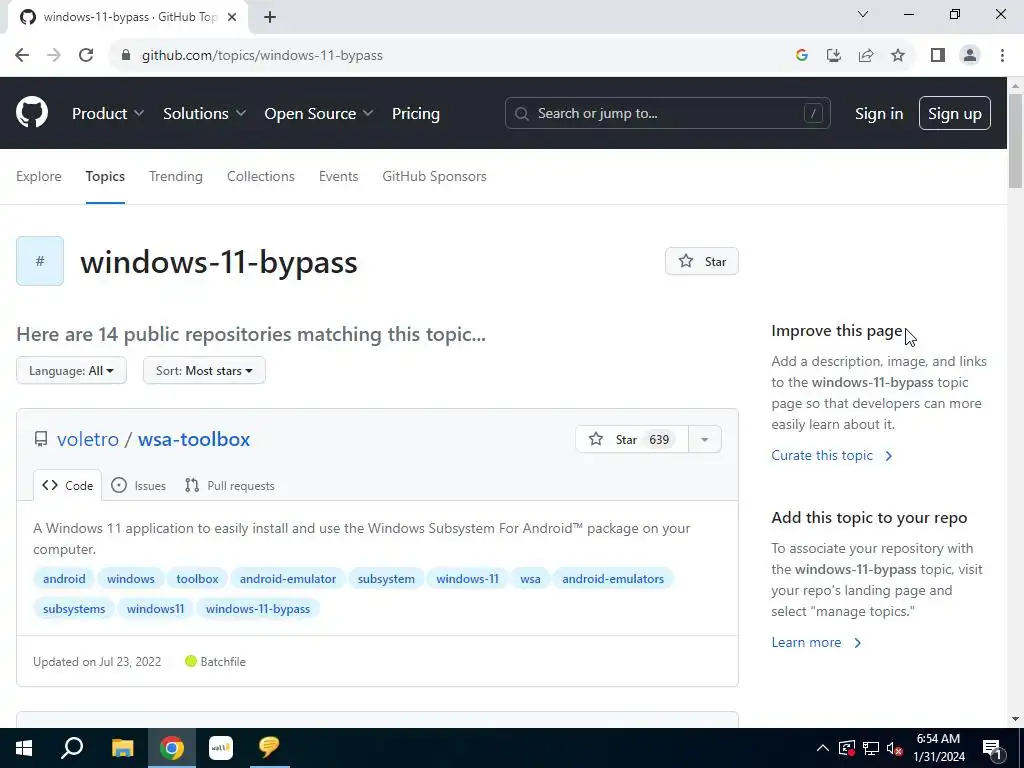Expand the Open Source menu

[x=319, y=113]
